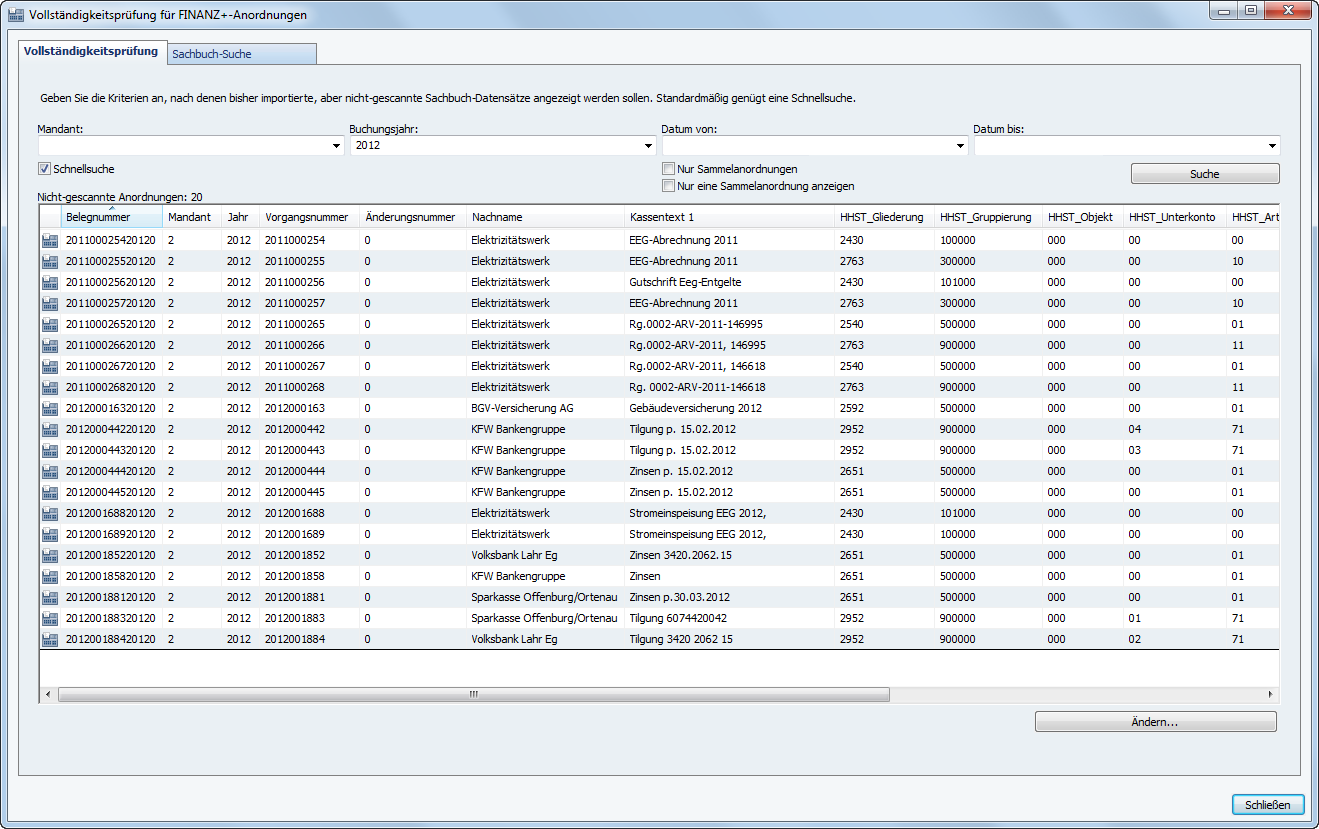1319x829 pixels.
Task: Disable the Schnellsuche checkbox
Action: point(44,169)
